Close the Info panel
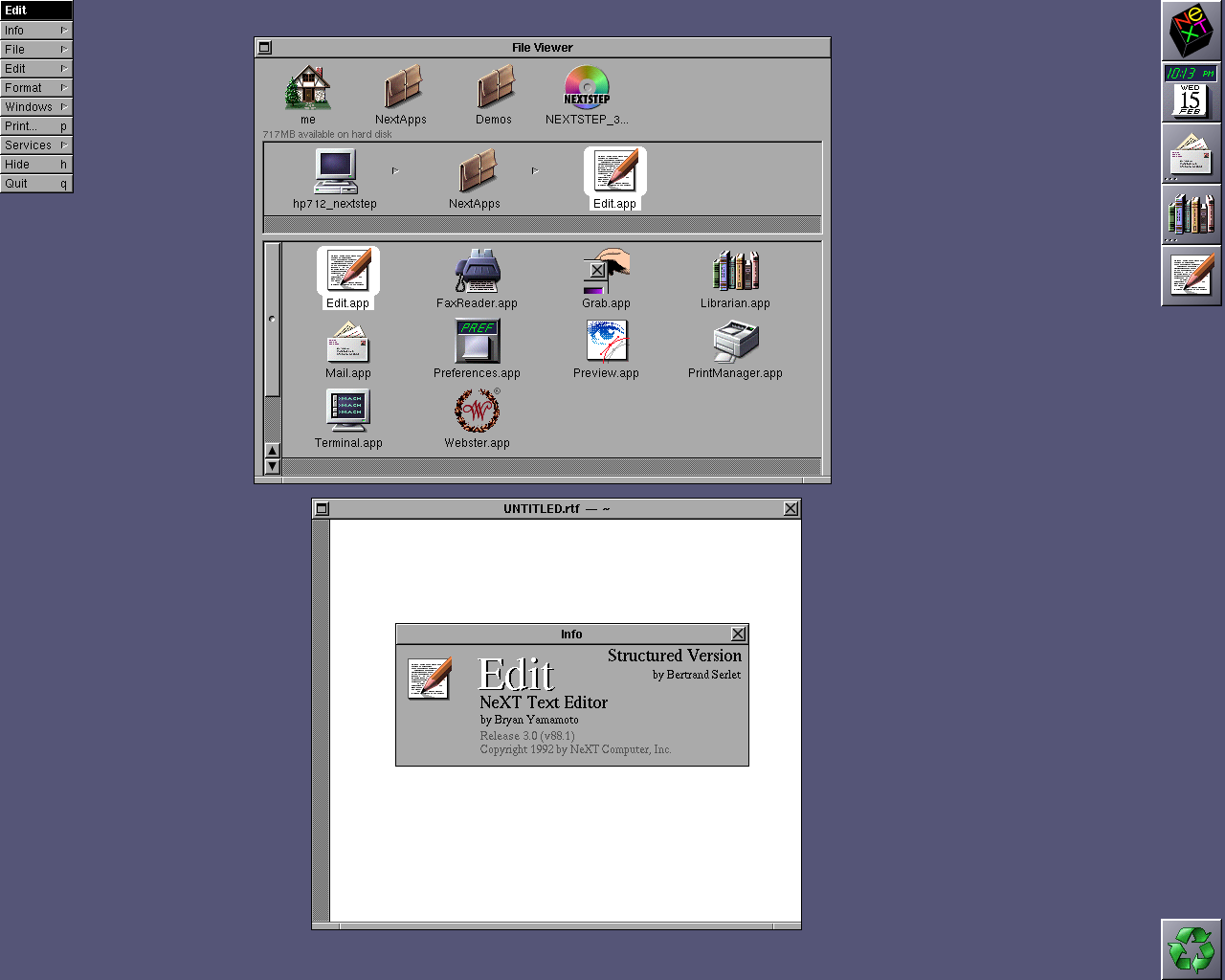Viewport: 1225px width, 980px height. 738,634
